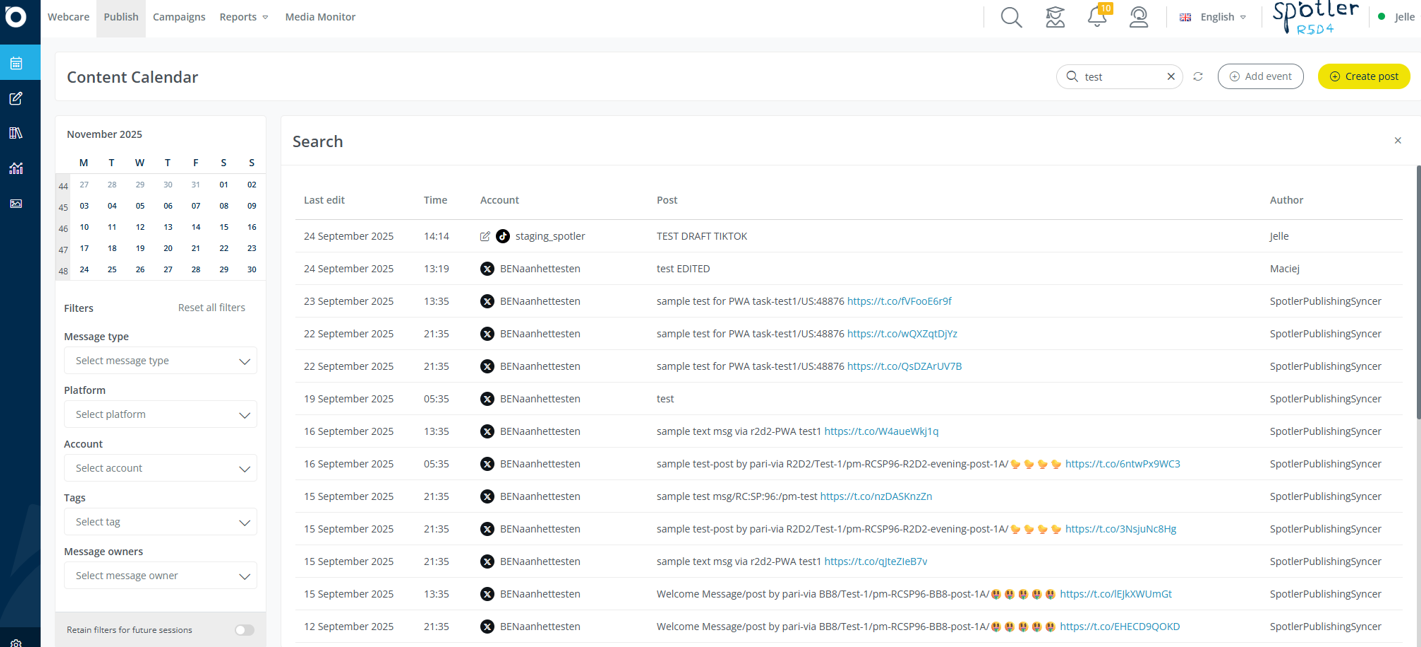Click Reset all filters link
The width and height of the screenshot is (1421, 647).
(x=211, y=308)
